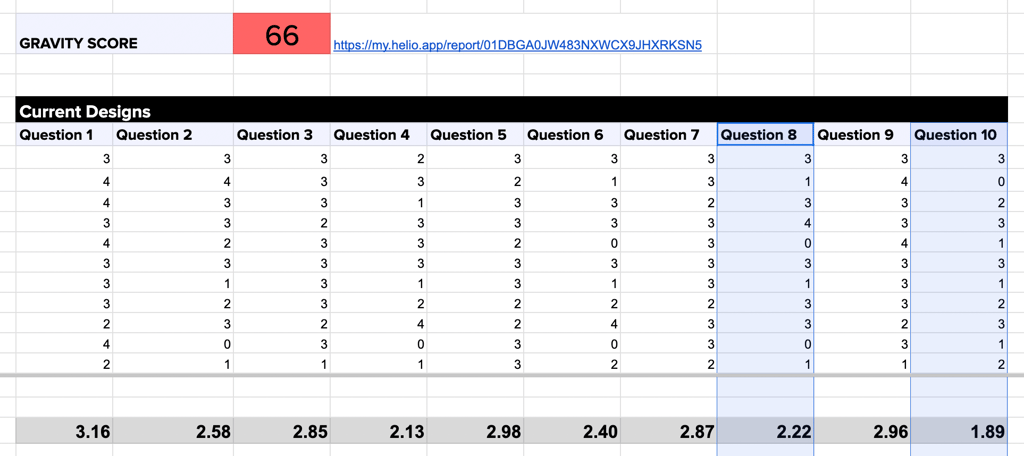This screenshot has width=1024, height=456.
Task: Click the 2.87 average under Question 7
Action: click(x=669, y=431)
